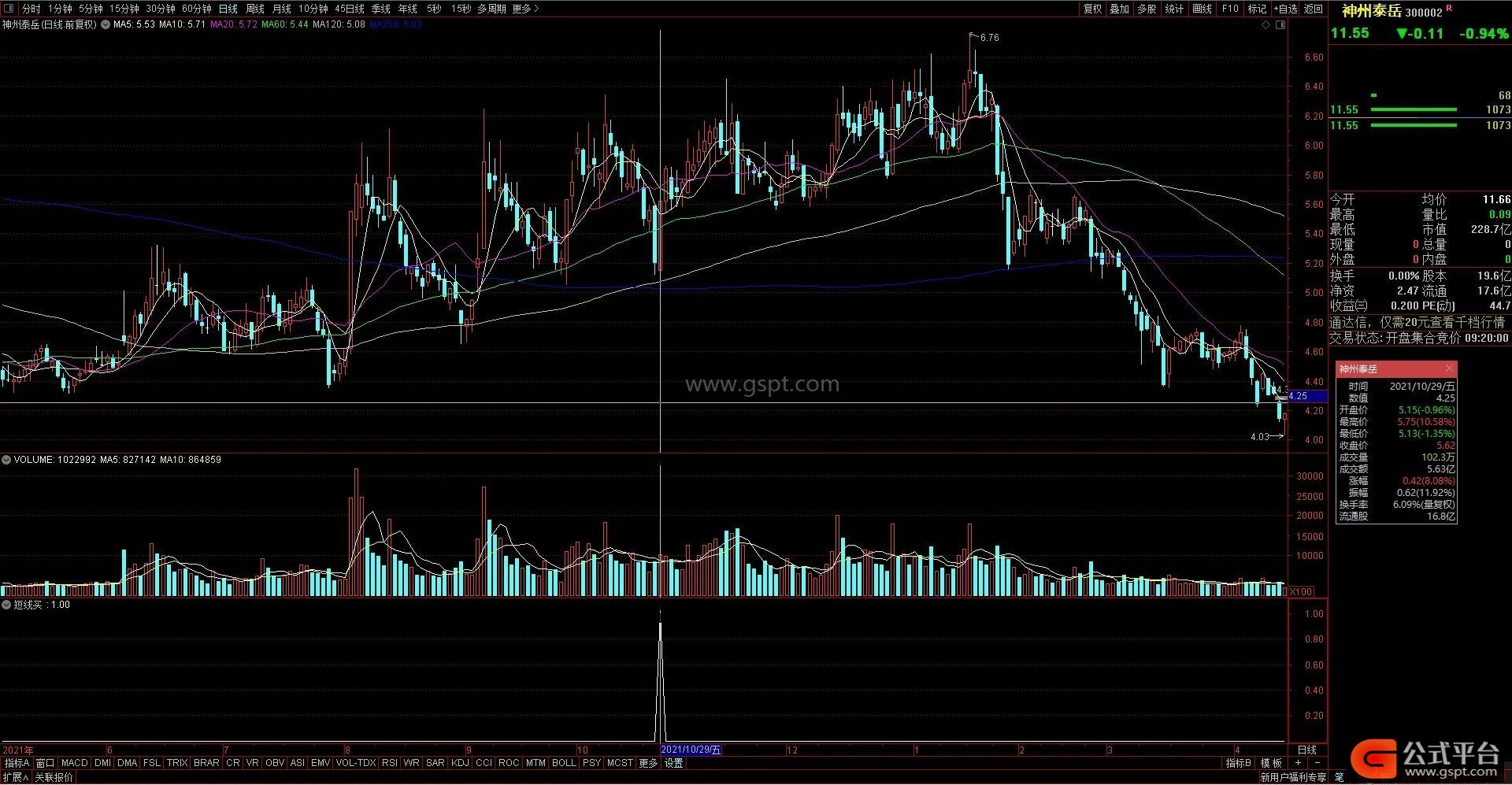Select the 30分钟 period
1512x785 pixels.
[160, 9]
